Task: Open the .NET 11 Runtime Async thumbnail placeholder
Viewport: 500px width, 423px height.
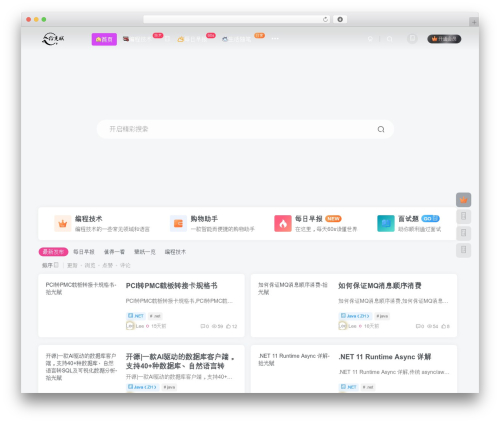Action: pos(294,359)
